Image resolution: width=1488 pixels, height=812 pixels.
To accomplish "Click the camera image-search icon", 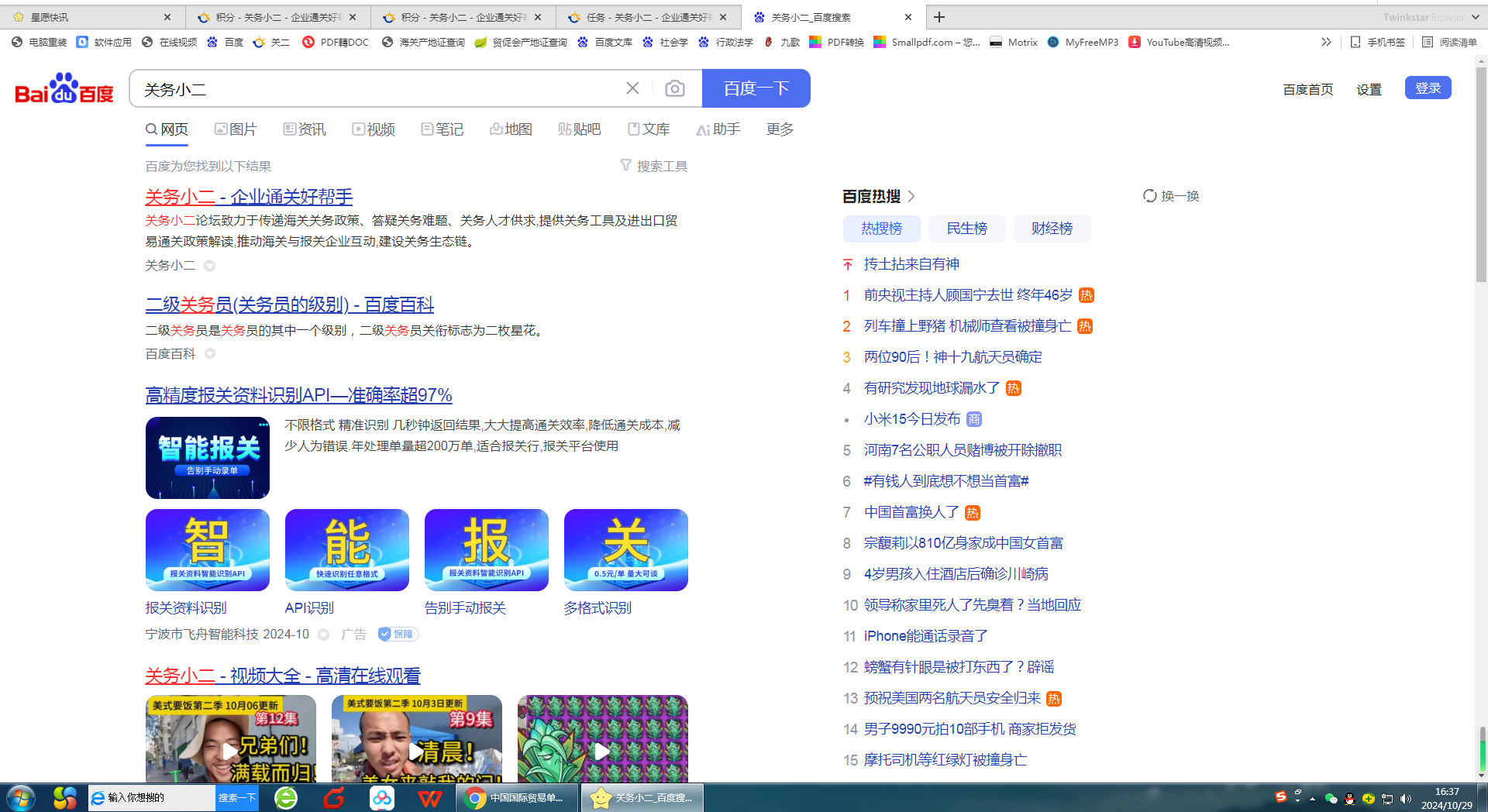I will click(x=675, y=88).
